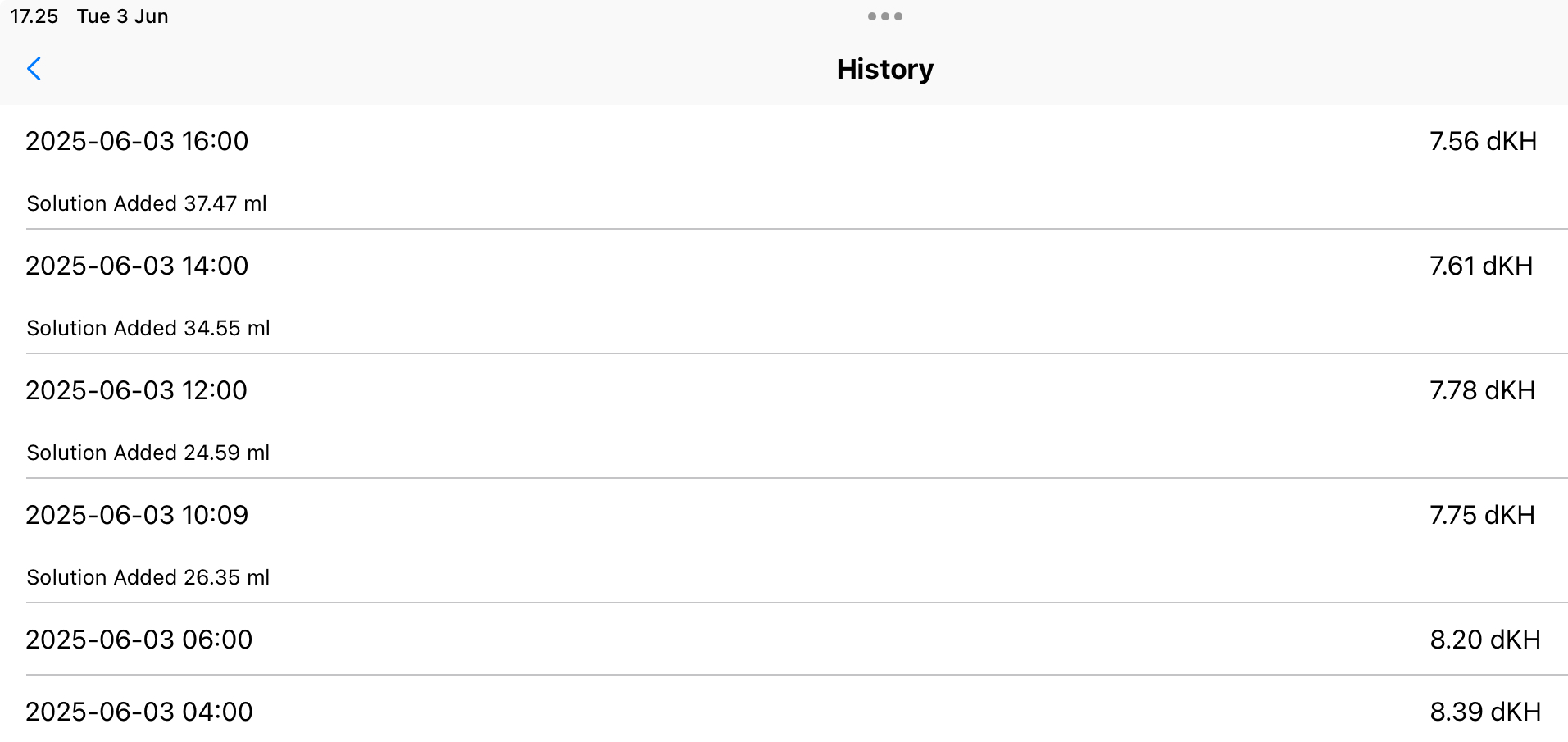
Task: Tap the status bar clock time
Action: [34, 16]
